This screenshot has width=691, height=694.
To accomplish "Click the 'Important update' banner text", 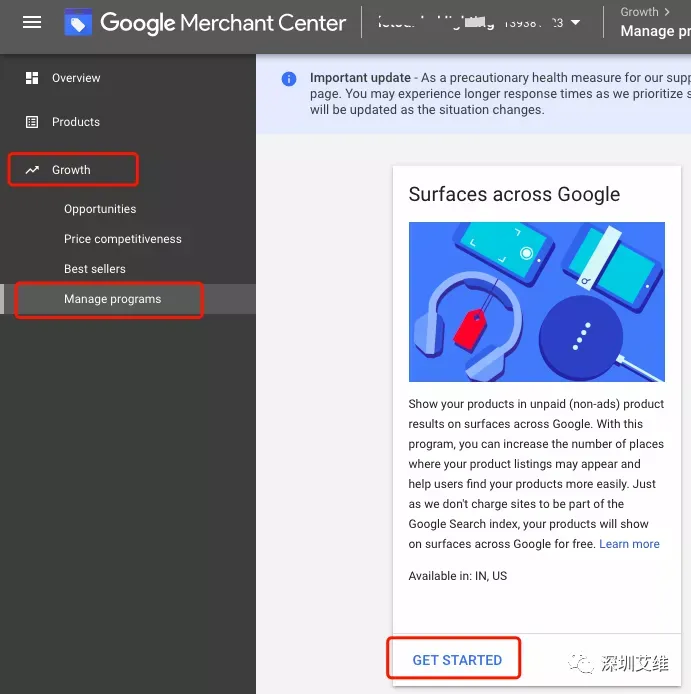I will click(360, 78).
